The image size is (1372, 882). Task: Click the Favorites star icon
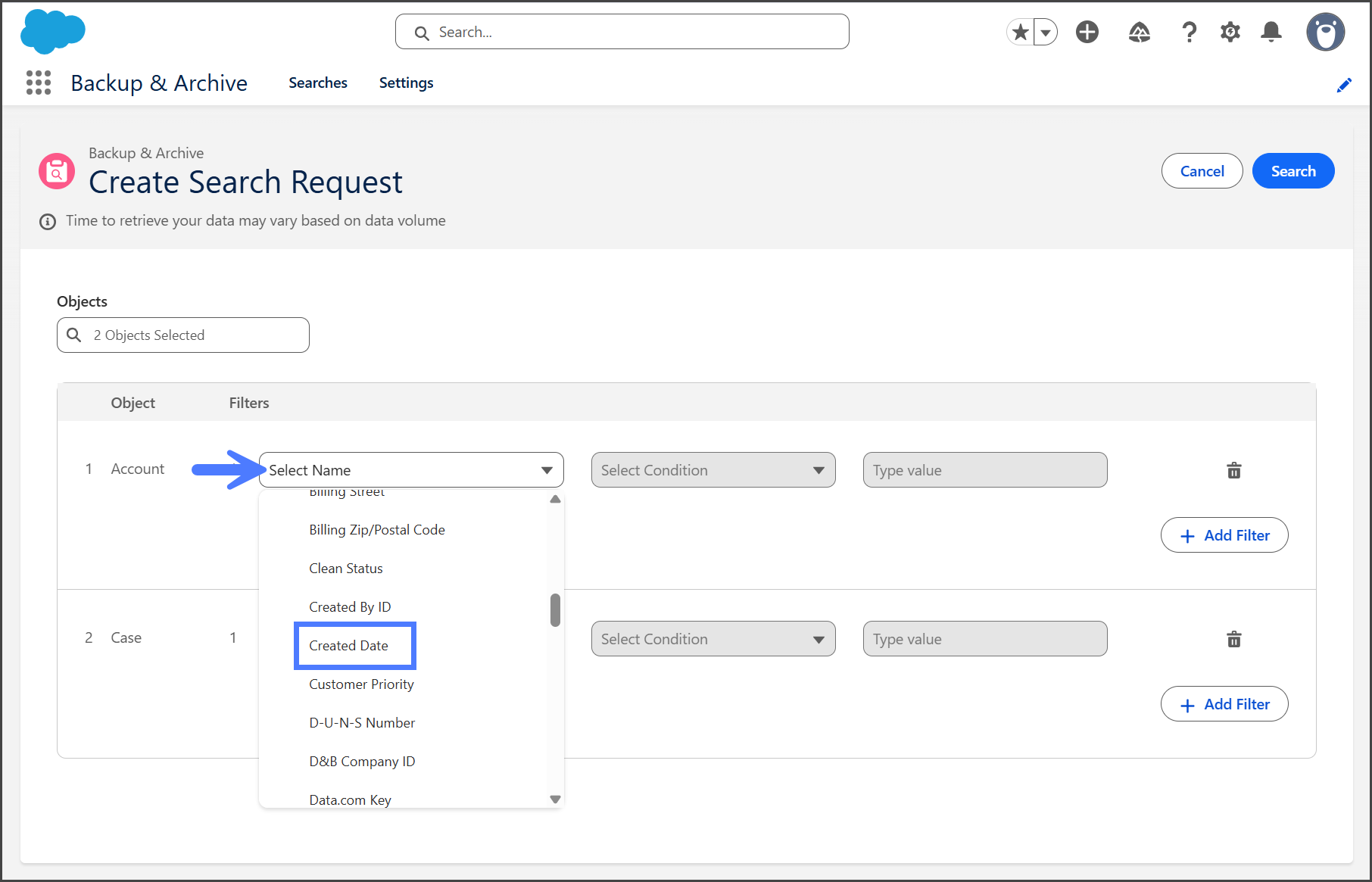1021,32
